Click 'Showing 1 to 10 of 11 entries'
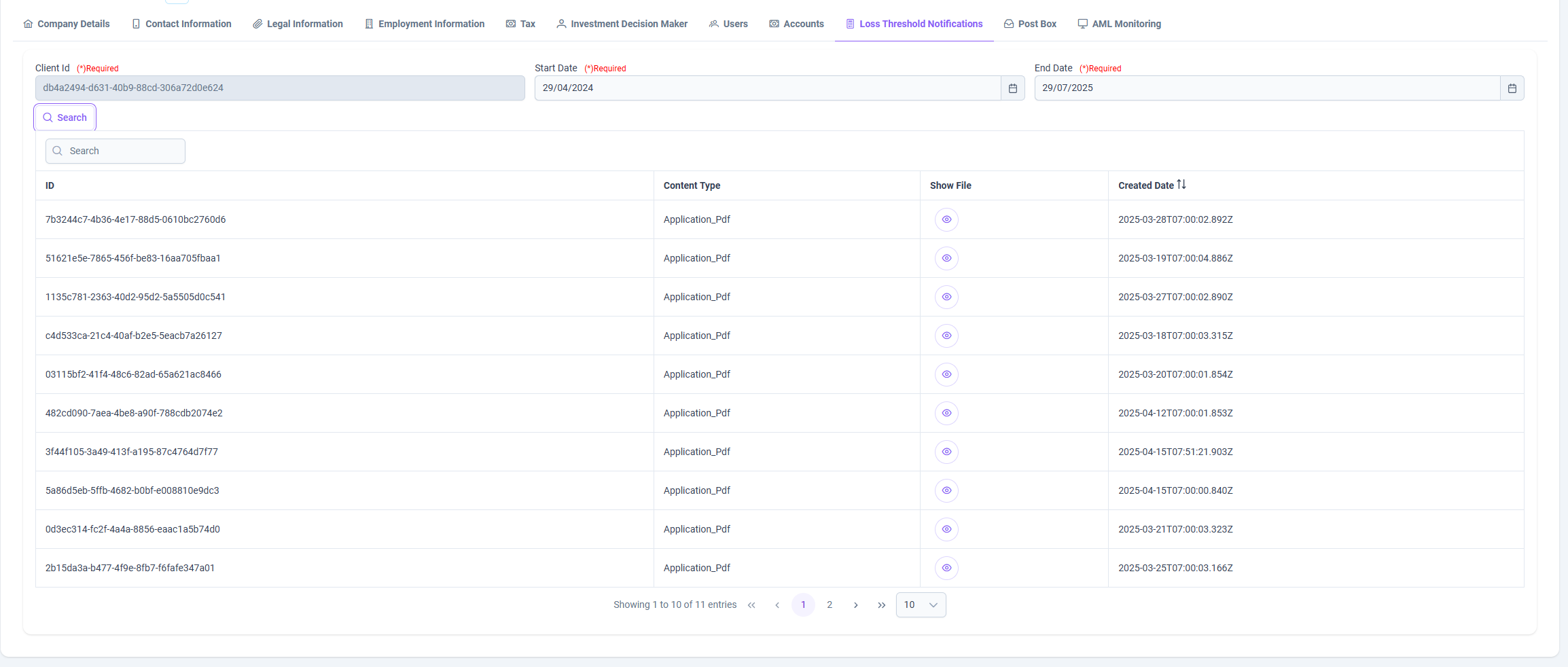Viewport: 1568px width, 667px height. click(675, 605)
